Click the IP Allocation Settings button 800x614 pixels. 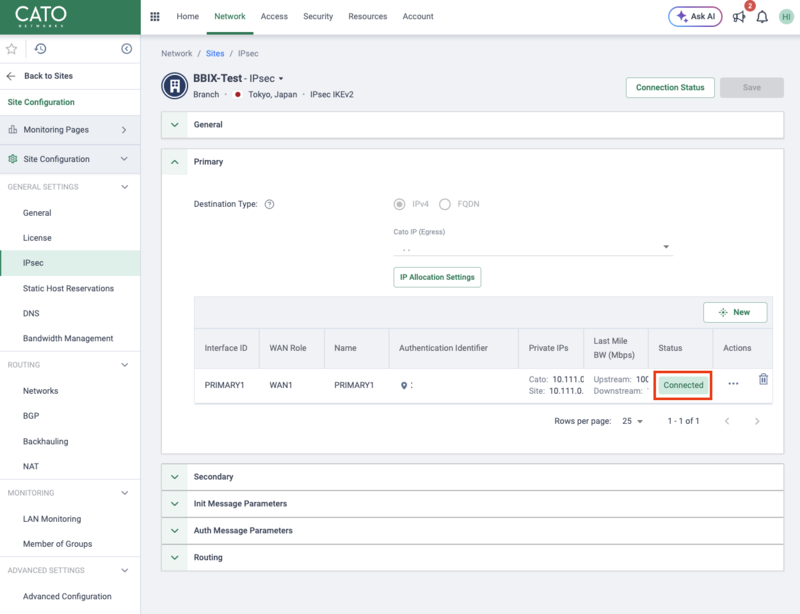437,277
